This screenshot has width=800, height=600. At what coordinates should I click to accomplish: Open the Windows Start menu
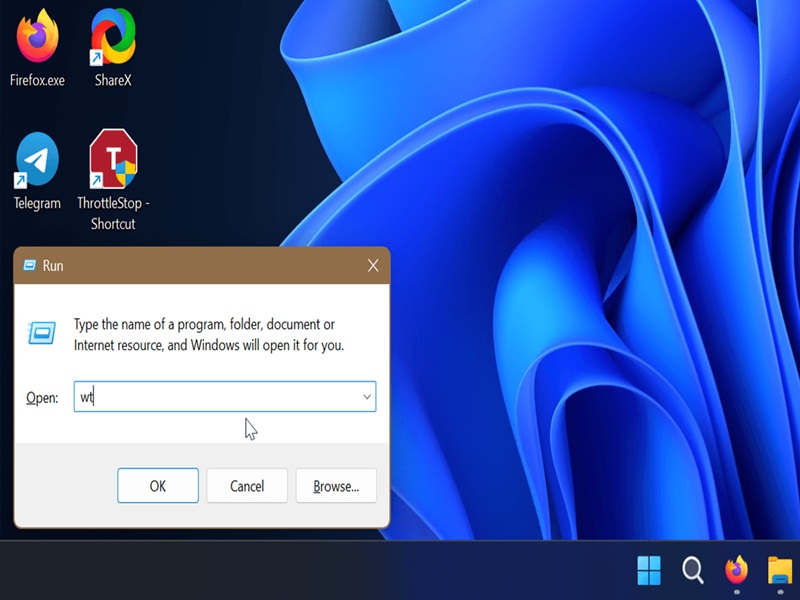pyautogui.click(x=649, y=570)
